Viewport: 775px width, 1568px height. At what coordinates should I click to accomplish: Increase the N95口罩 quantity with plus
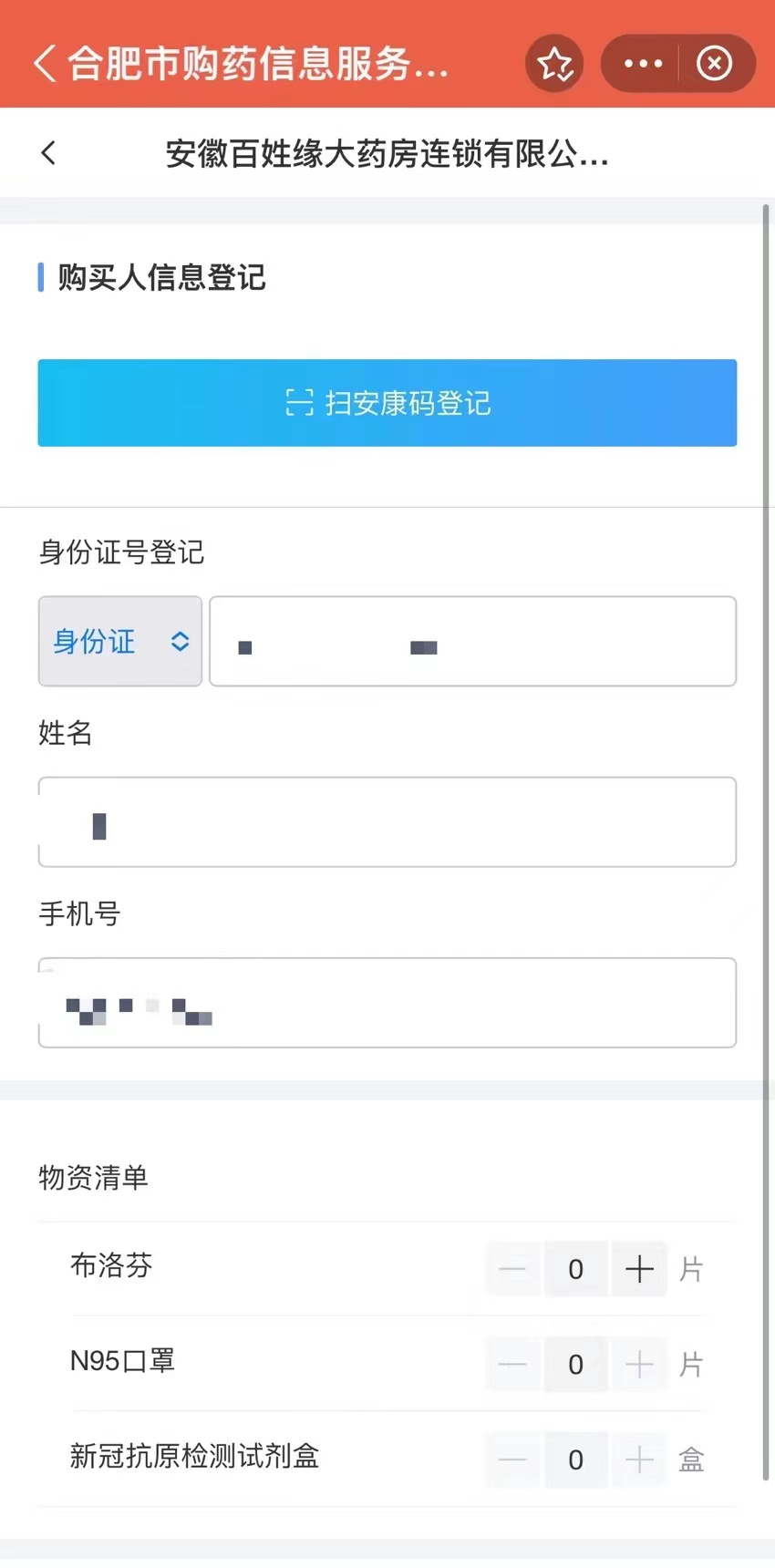(639, 1365)
